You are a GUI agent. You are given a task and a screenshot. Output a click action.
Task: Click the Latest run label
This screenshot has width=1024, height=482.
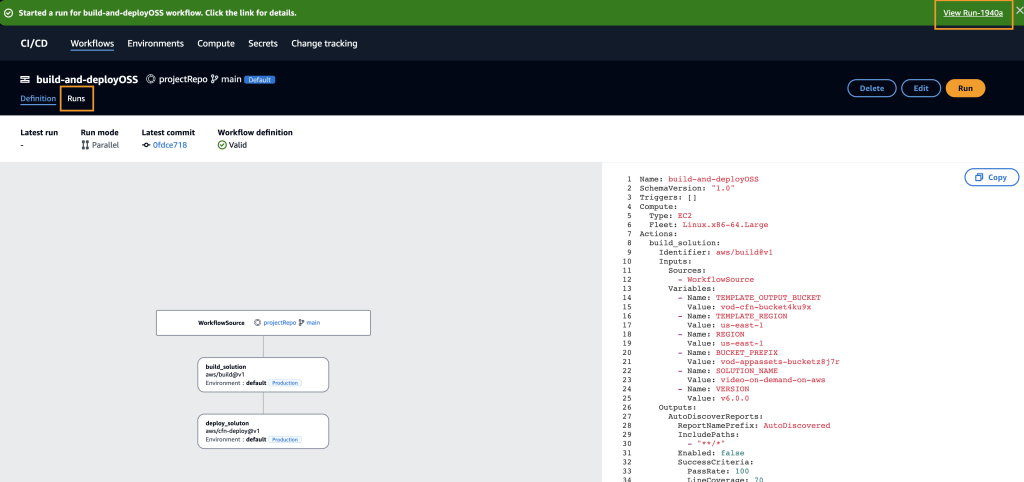39,133
